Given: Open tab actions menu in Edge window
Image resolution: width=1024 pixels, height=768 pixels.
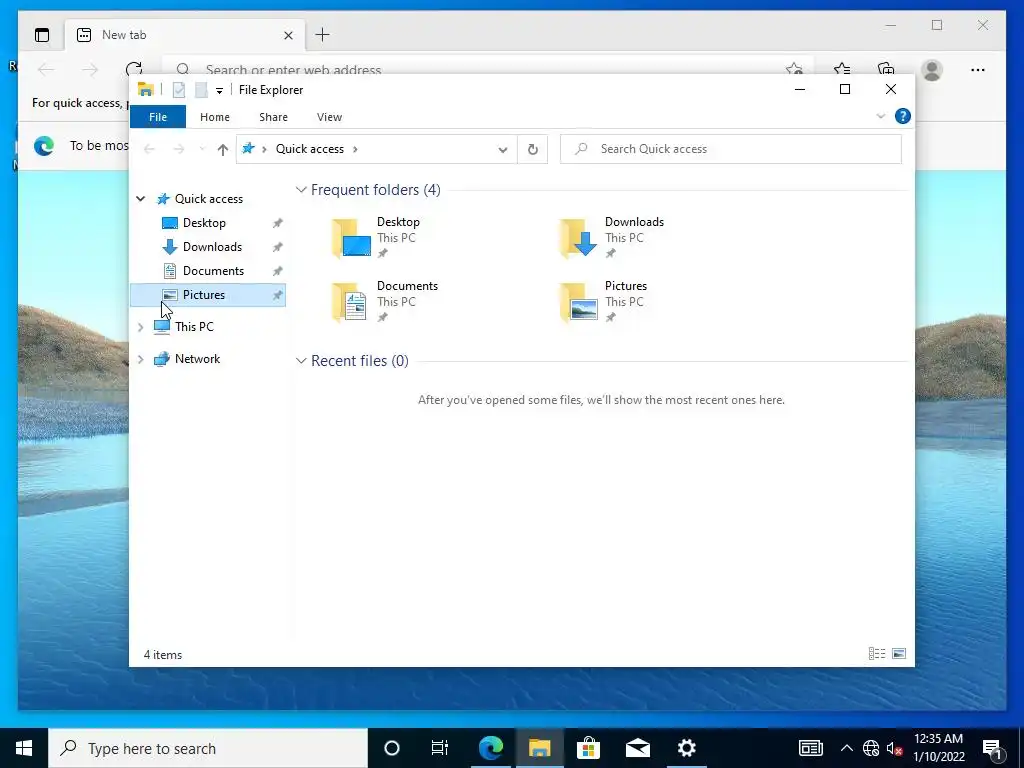Looking at the screenshot, I should click(x=42, y=35).
